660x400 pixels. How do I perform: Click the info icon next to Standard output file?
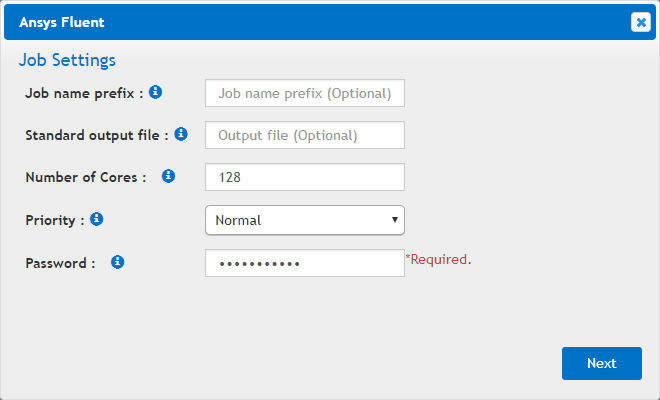(181, 134)
